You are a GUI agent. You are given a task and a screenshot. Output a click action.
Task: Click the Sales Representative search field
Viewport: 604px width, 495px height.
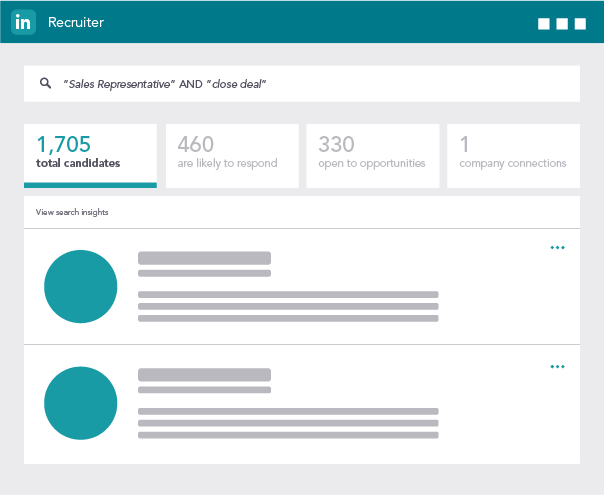302,84
